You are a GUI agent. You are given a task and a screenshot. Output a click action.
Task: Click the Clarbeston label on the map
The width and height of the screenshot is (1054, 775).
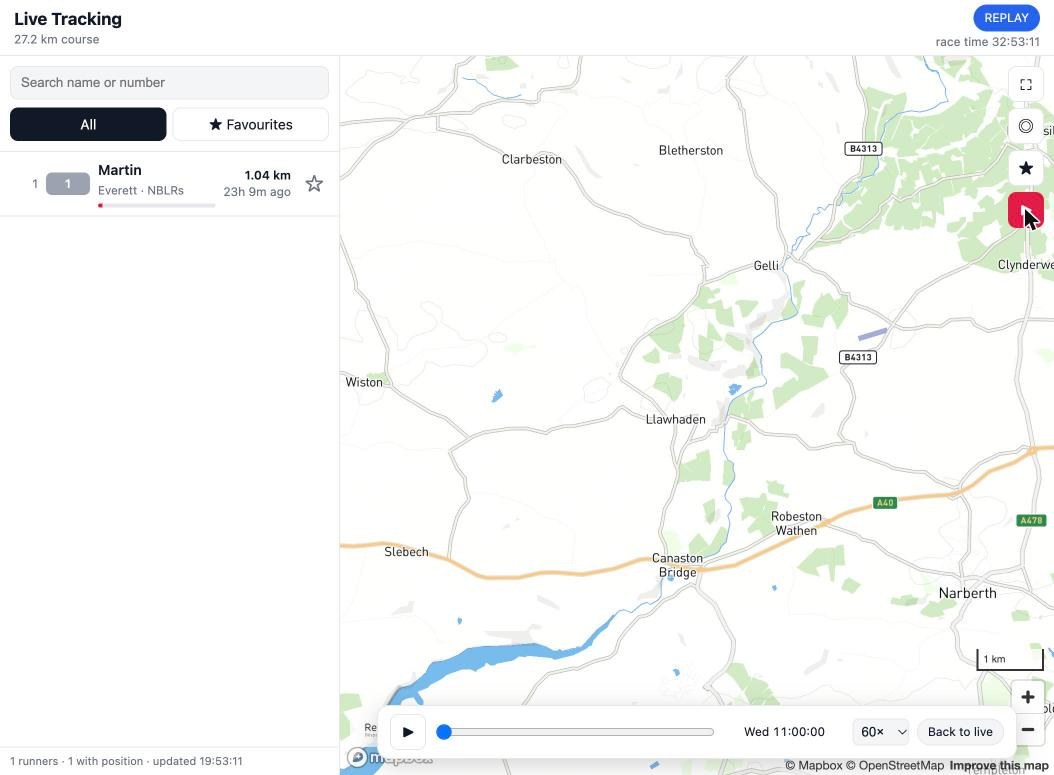point(532,159)
